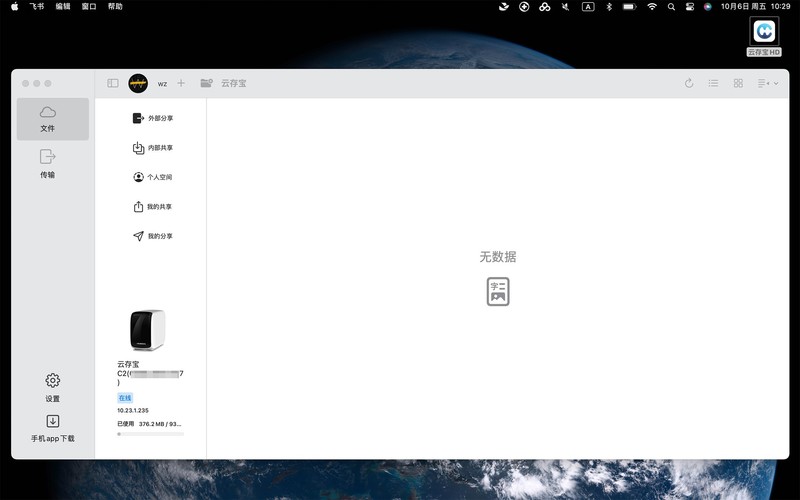Switch to the 传输 transfer section
Image resolution: width=800 pixels, height=500 pixels.
(48, 163)
